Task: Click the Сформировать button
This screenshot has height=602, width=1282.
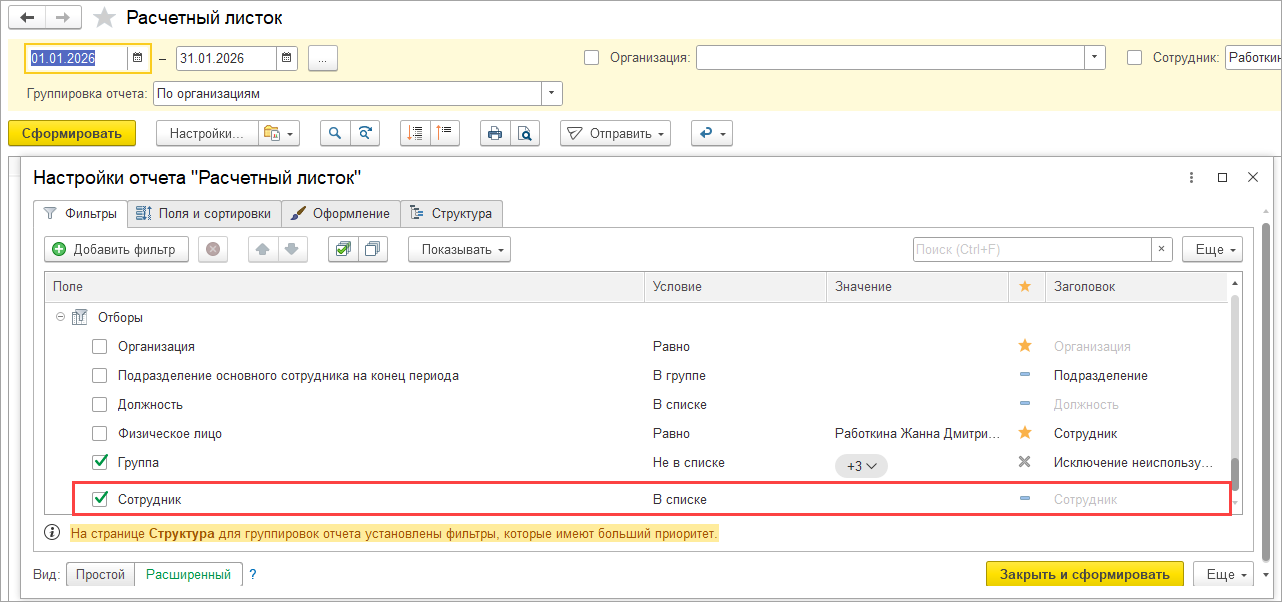Action: pyautogui.click(x=71, y=133)
